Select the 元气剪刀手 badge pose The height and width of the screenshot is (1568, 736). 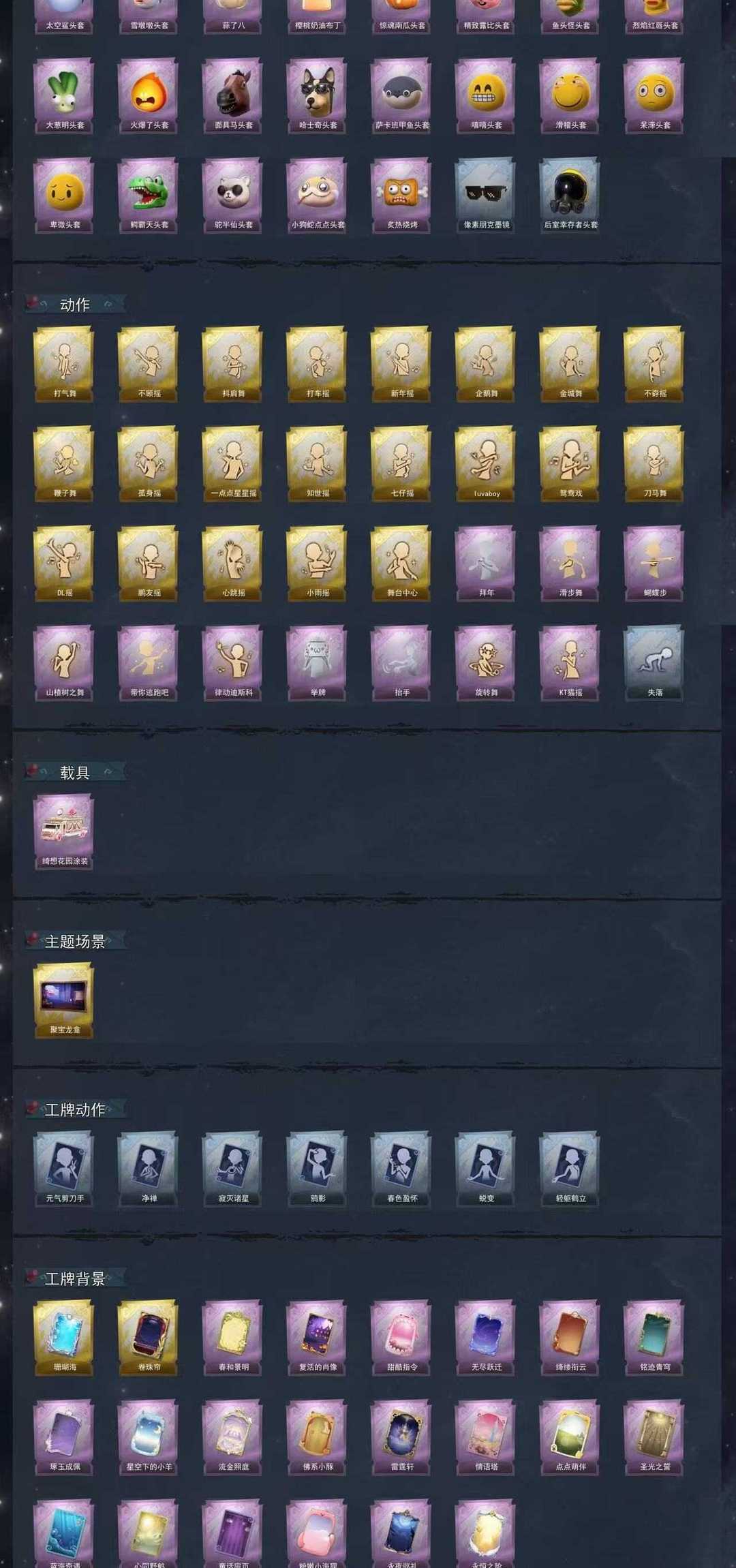(64, 1169)
